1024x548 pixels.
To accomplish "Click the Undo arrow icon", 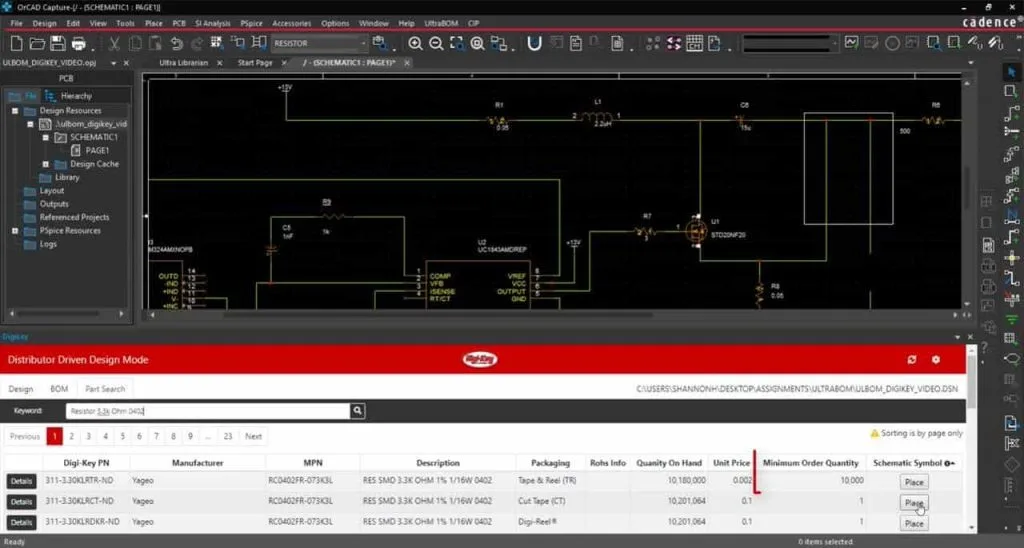I will (x=176, y=43).
